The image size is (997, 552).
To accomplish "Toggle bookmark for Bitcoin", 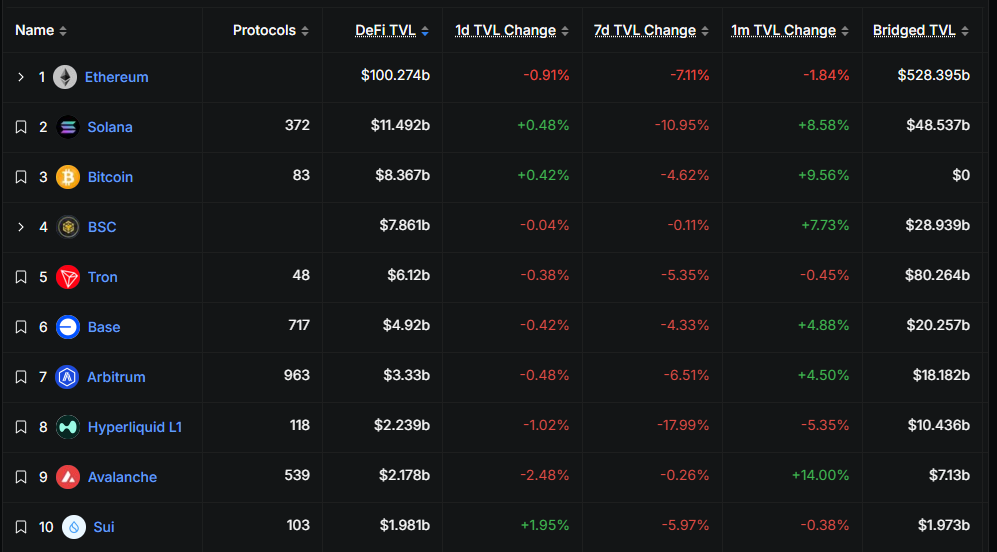I will point(21,177).
